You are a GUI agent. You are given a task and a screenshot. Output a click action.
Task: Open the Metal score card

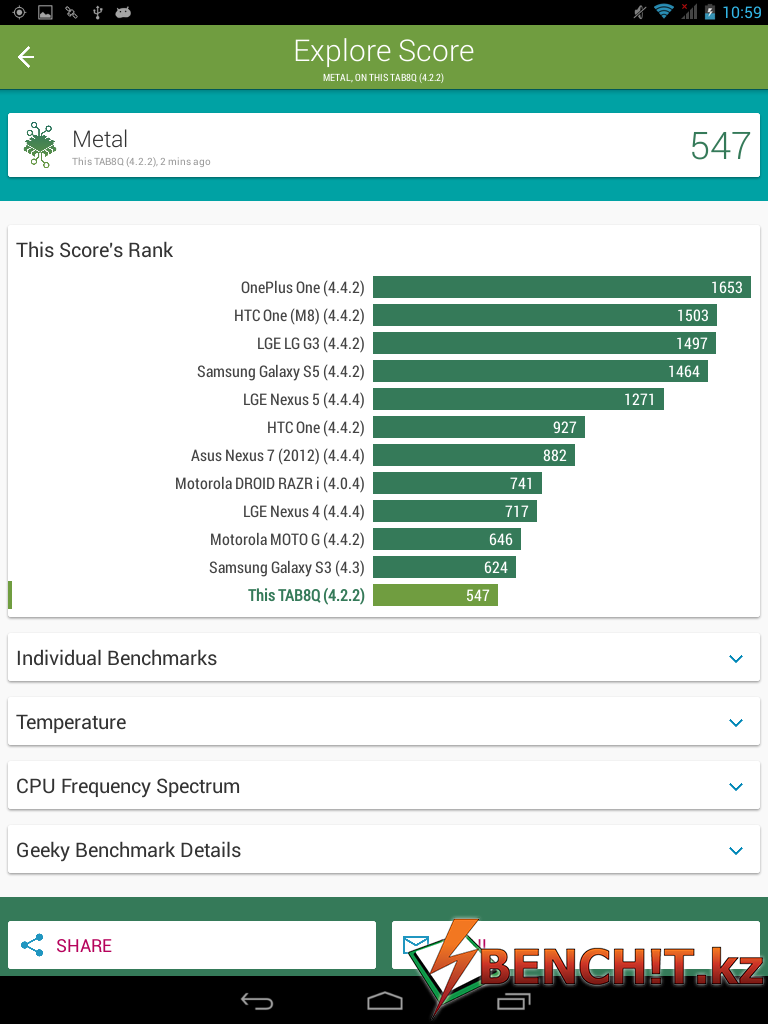[384, 145]
